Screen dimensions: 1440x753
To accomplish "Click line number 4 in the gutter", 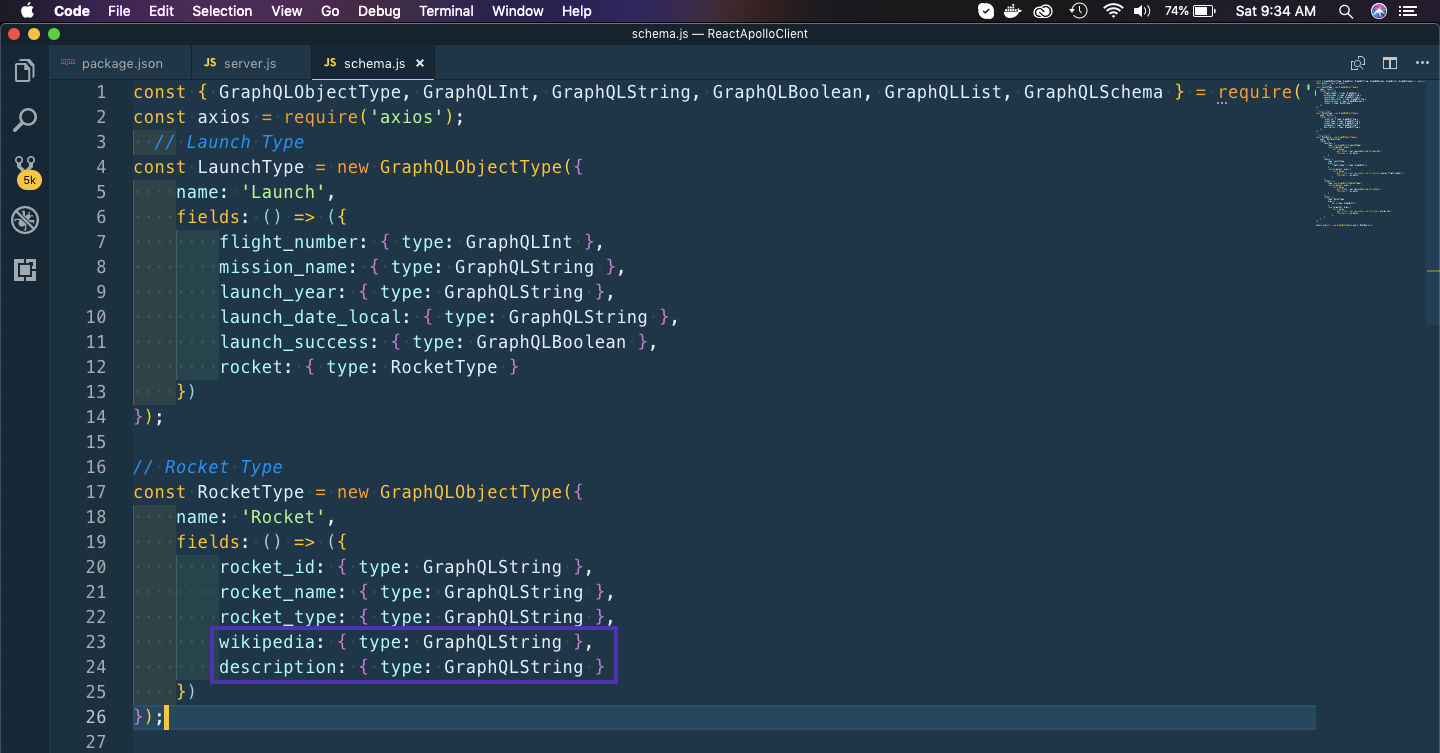I will point(101,167).
